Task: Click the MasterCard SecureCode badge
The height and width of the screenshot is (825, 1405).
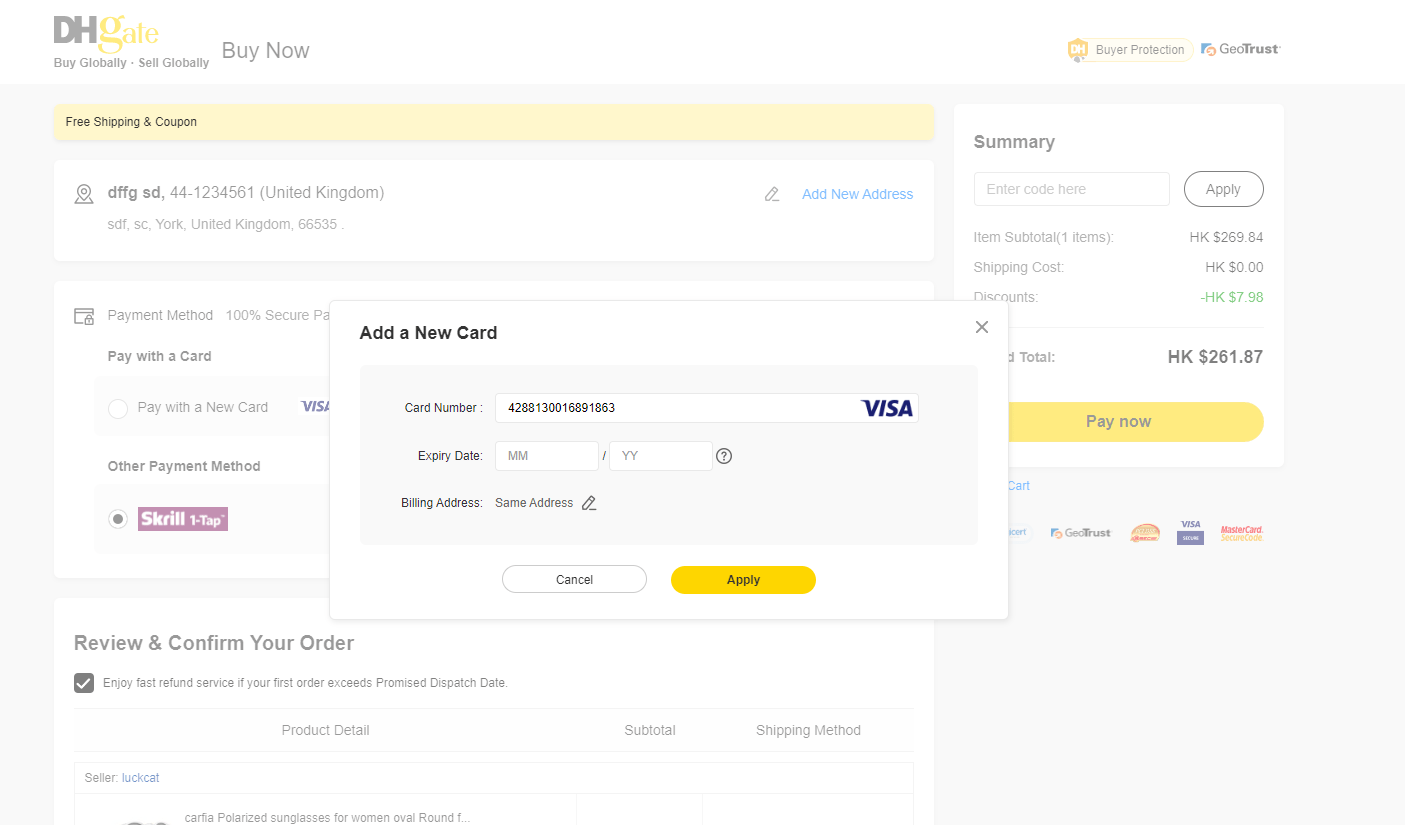Action: click(1241, 533)
